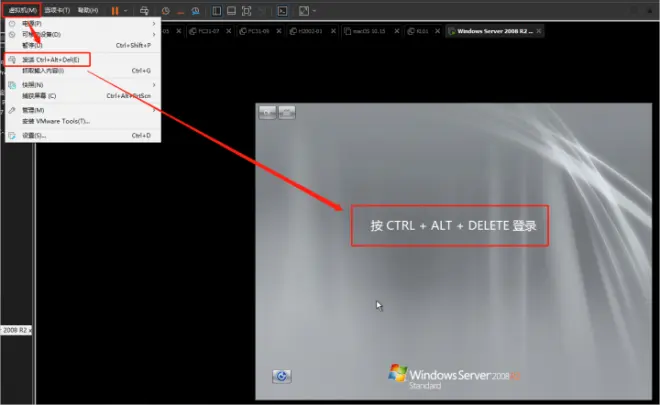Viewport: 660px width, 405px height.
Task: Switch to the macOS 10.15 tab
Action: (369, 31)
